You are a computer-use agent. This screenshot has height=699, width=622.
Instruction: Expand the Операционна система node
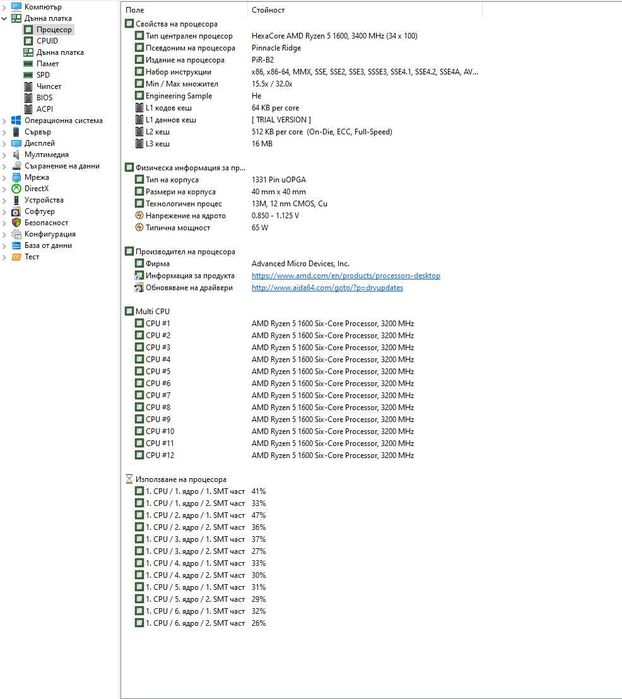coord(4,121)
